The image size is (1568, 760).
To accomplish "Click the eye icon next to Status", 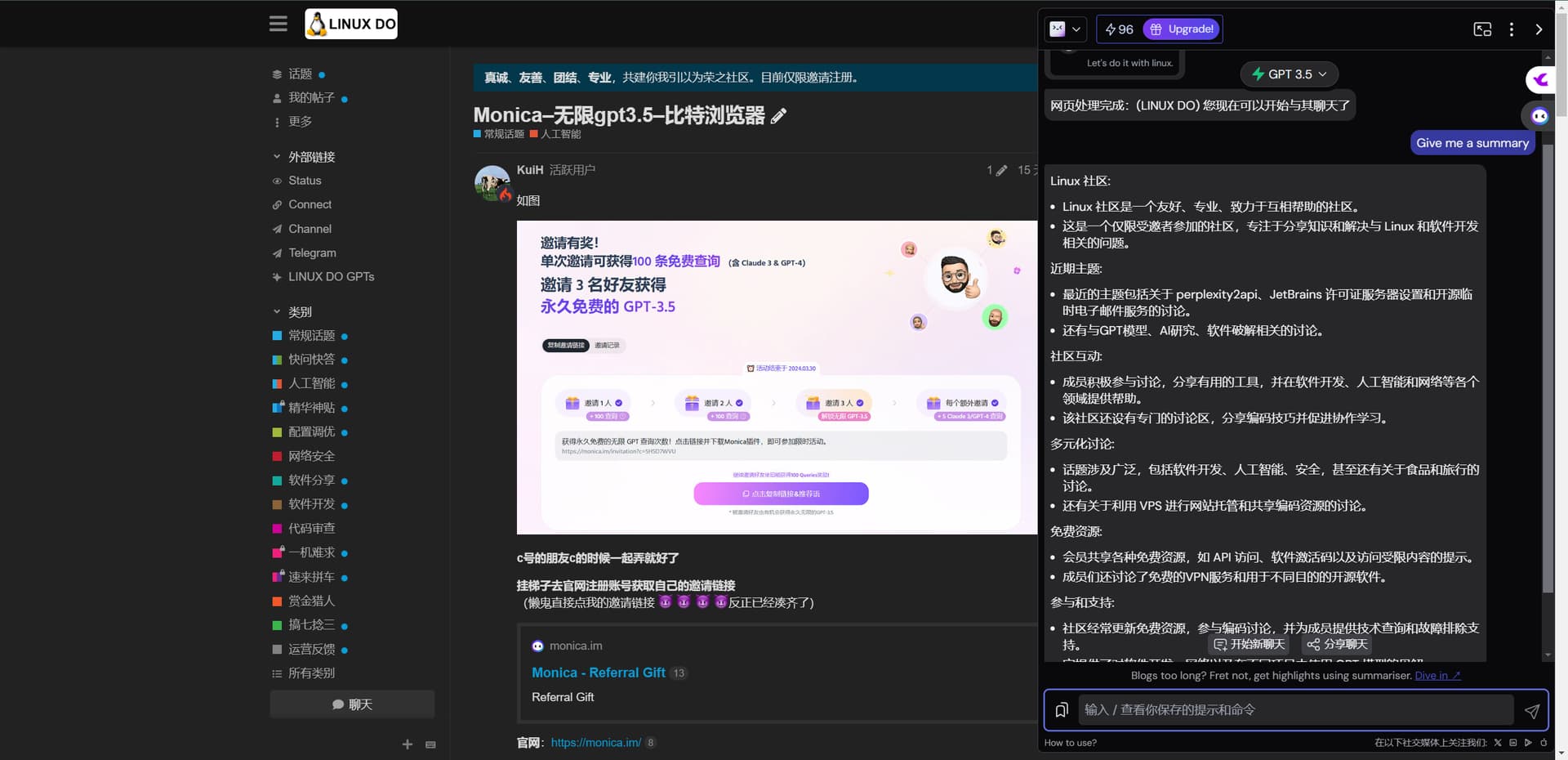I will tap(277, 181).
